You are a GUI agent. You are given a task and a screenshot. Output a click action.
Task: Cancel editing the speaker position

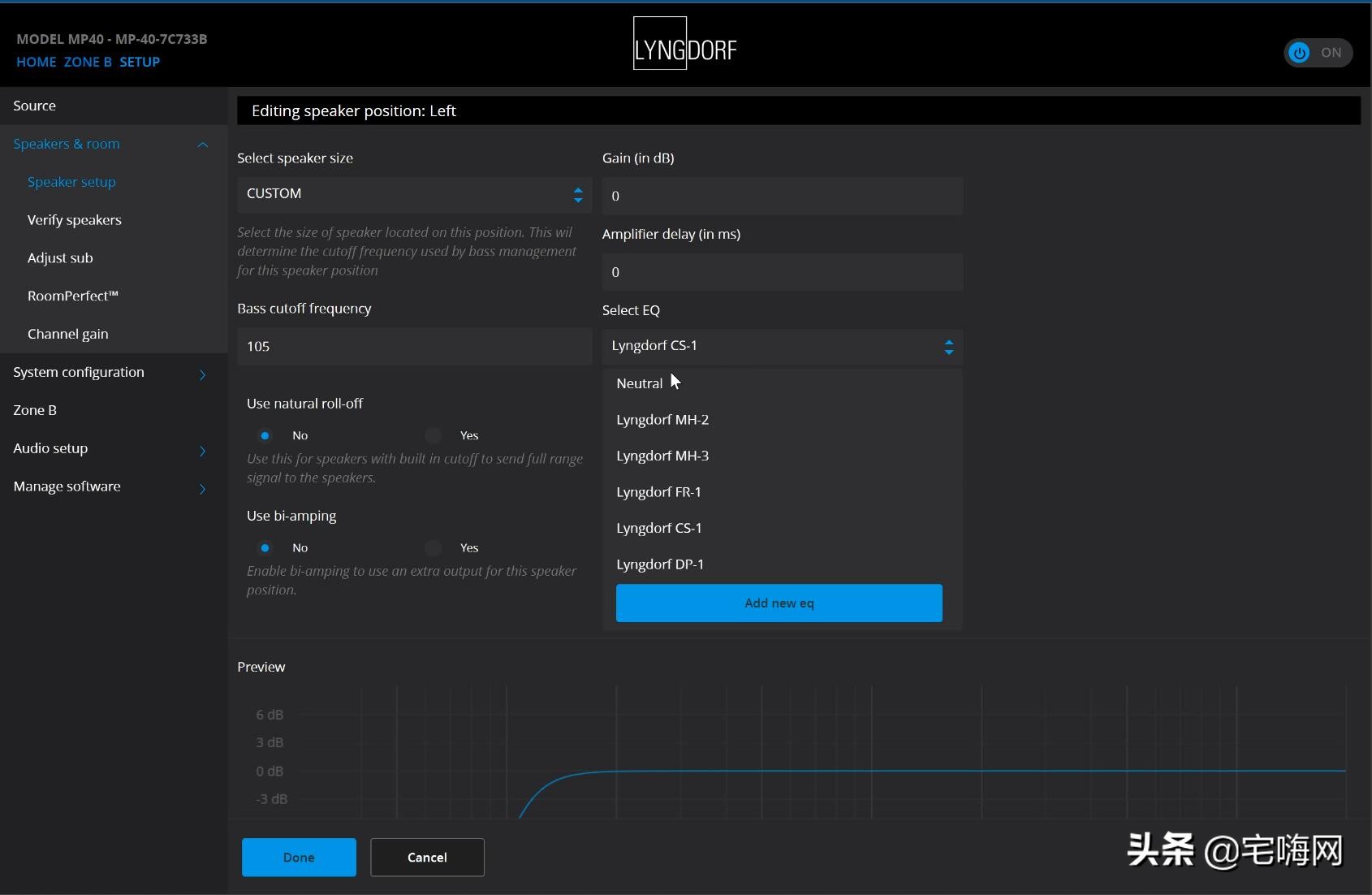(x=427, y=857)
